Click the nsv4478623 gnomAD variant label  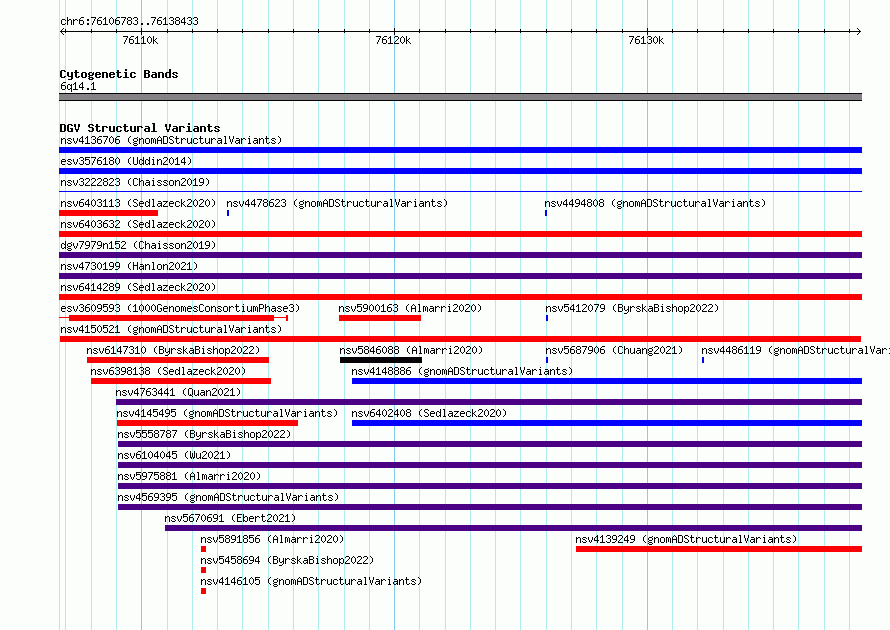click(x=337, y=203)
